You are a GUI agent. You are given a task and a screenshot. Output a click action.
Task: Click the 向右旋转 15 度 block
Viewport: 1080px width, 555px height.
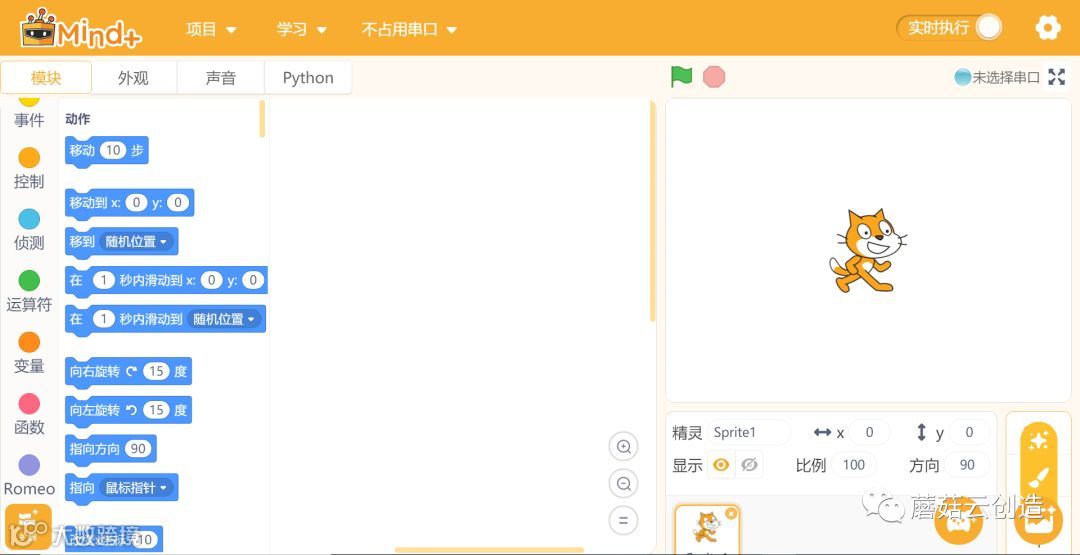point(128,372)
